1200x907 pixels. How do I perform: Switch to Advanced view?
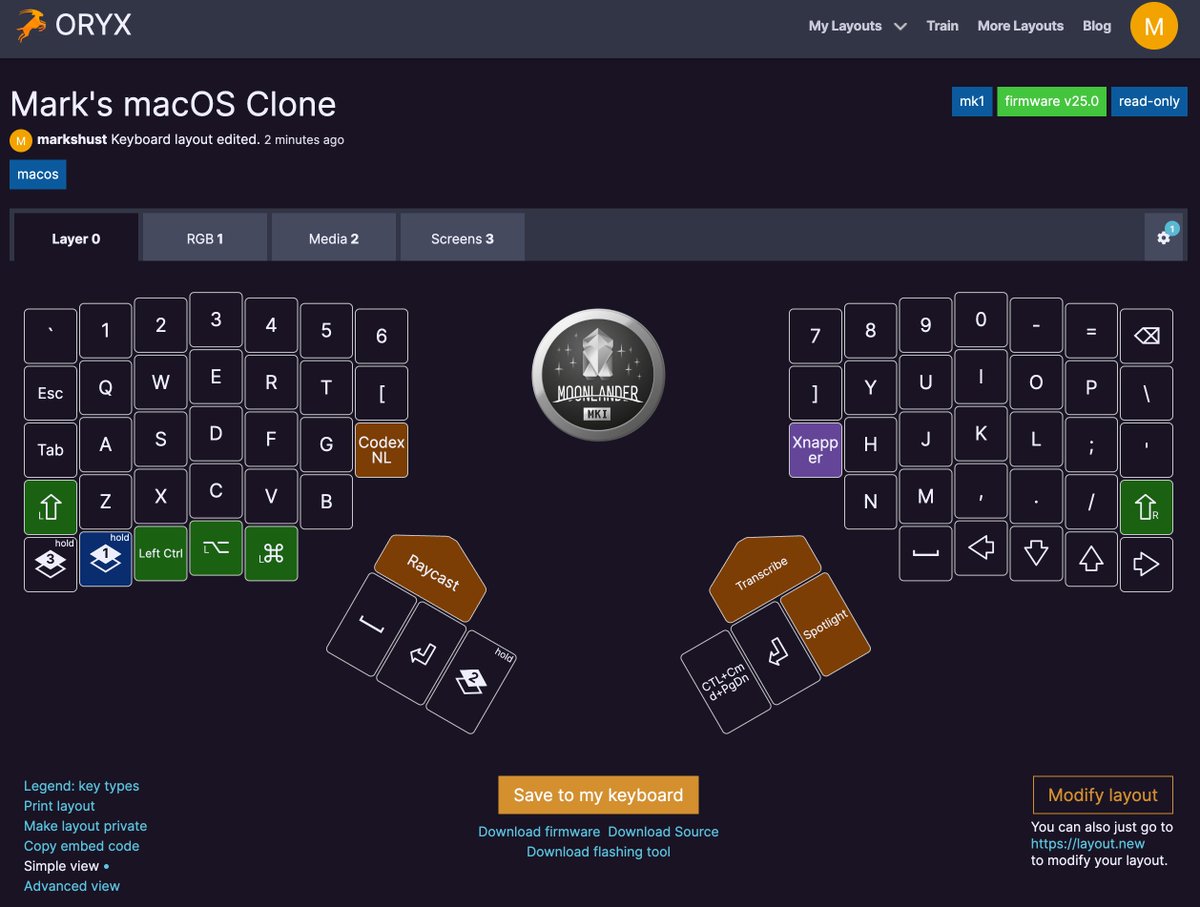pyautogui.click(x=72, y=886)
